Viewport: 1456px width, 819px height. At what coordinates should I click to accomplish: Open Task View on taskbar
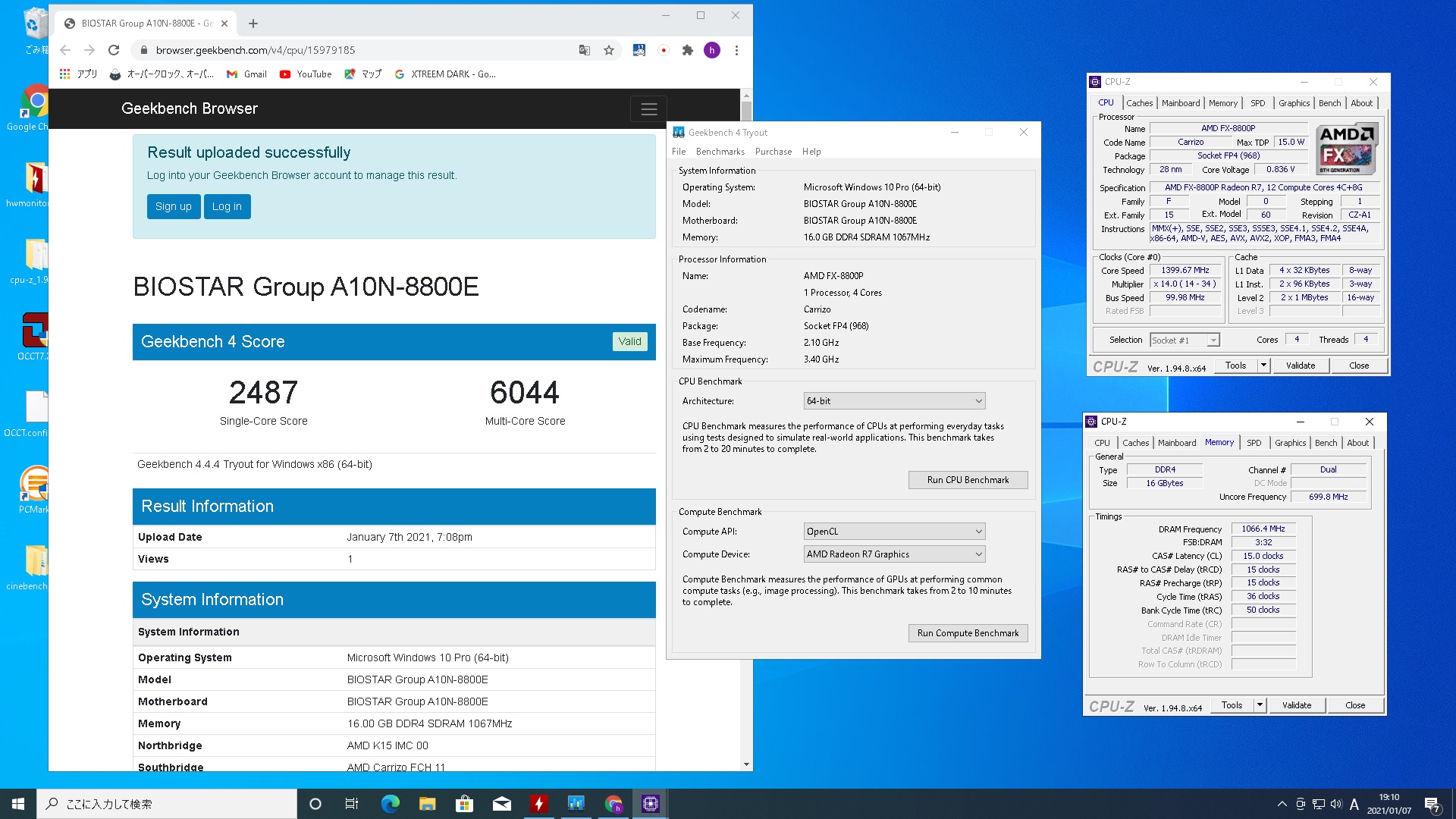click(x=352, y=804)
